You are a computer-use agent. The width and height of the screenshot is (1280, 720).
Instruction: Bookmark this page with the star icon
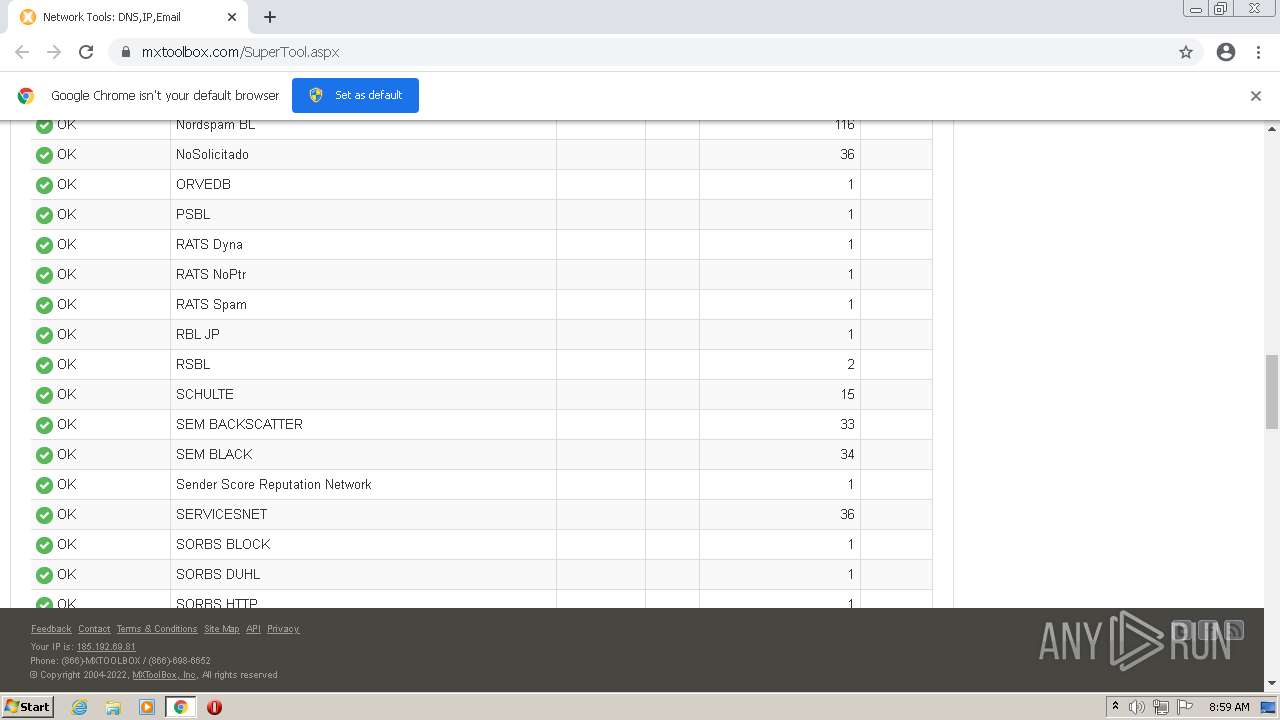pos(1186,52)
